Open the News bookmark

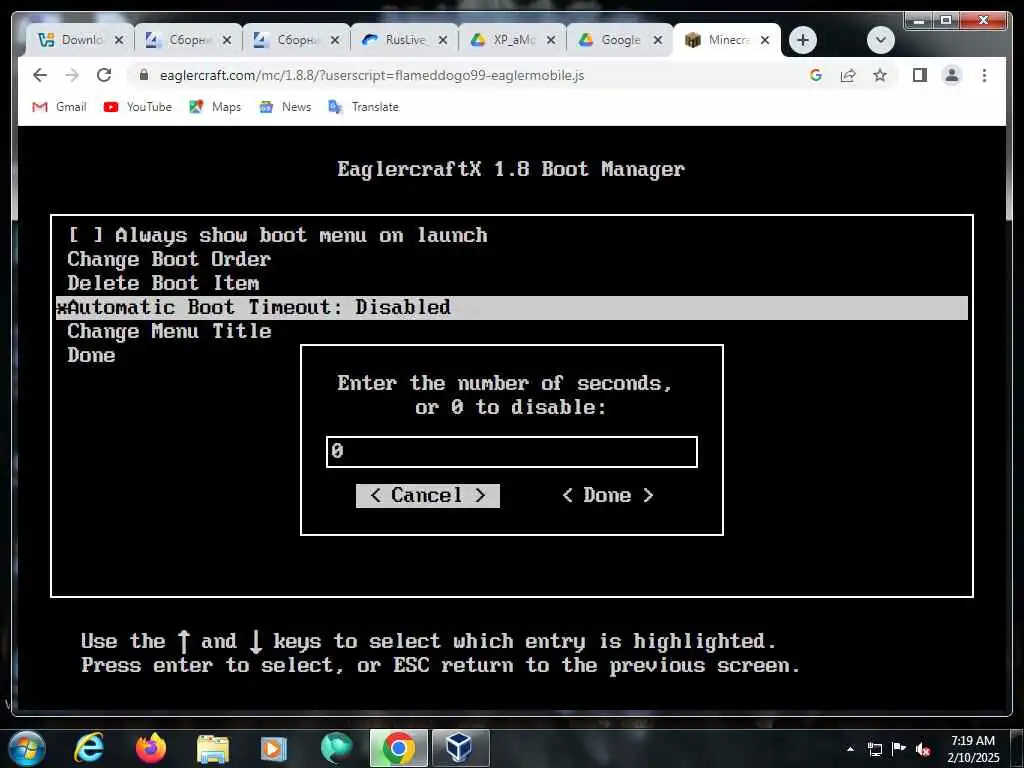[285, 107]
